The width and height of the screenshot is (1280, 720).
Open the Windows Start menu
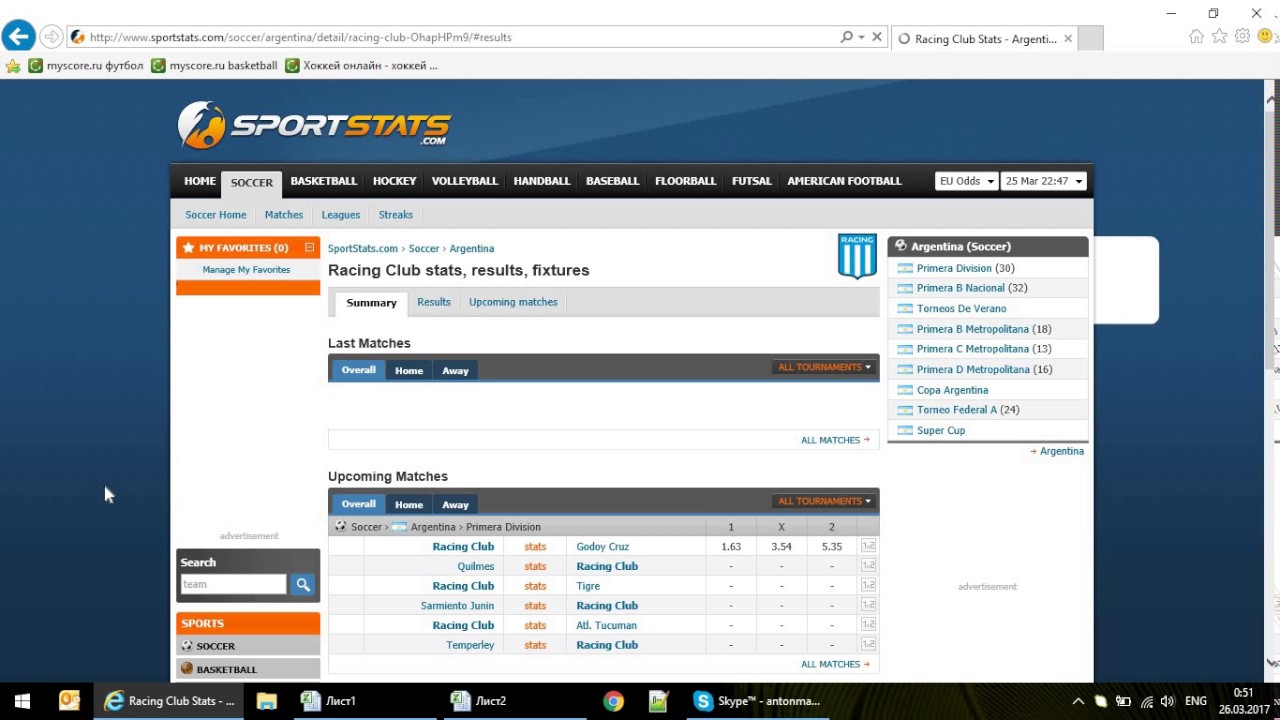click(22, 701)
